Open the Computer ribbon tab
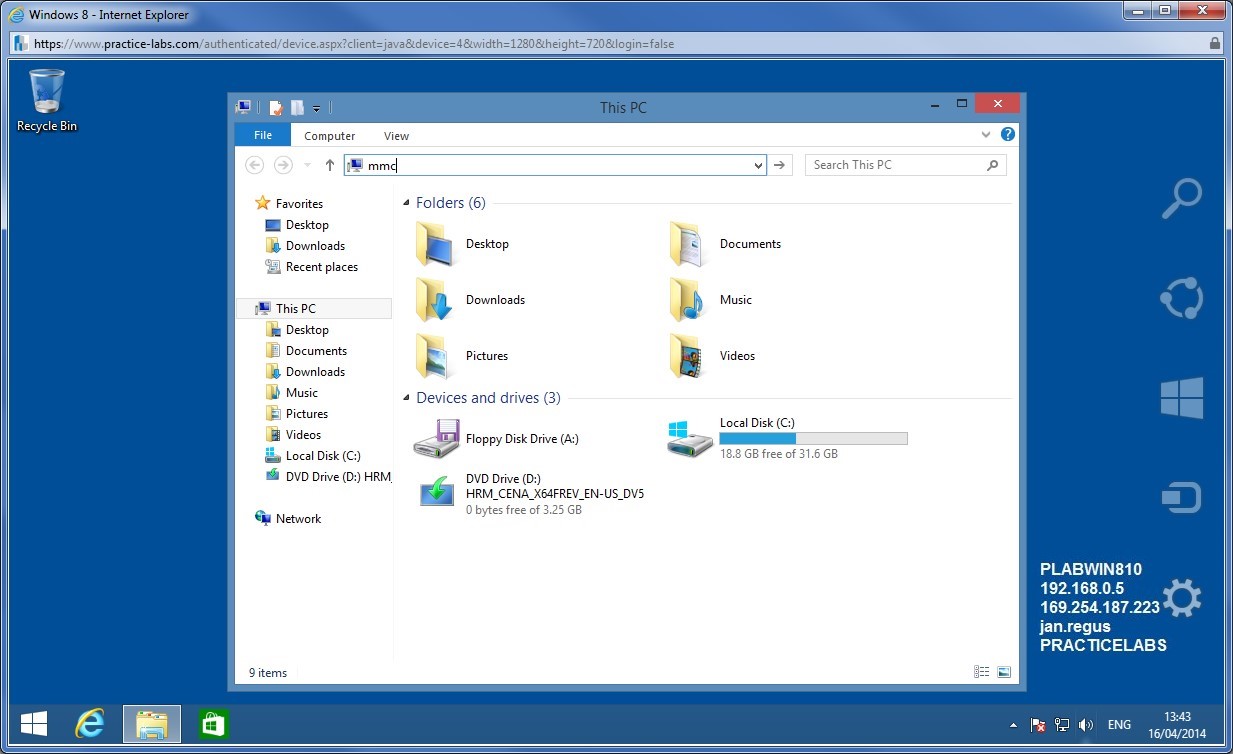Image resolution: width=1233 pixels, height=754 pixels. (x=330, y=135)
